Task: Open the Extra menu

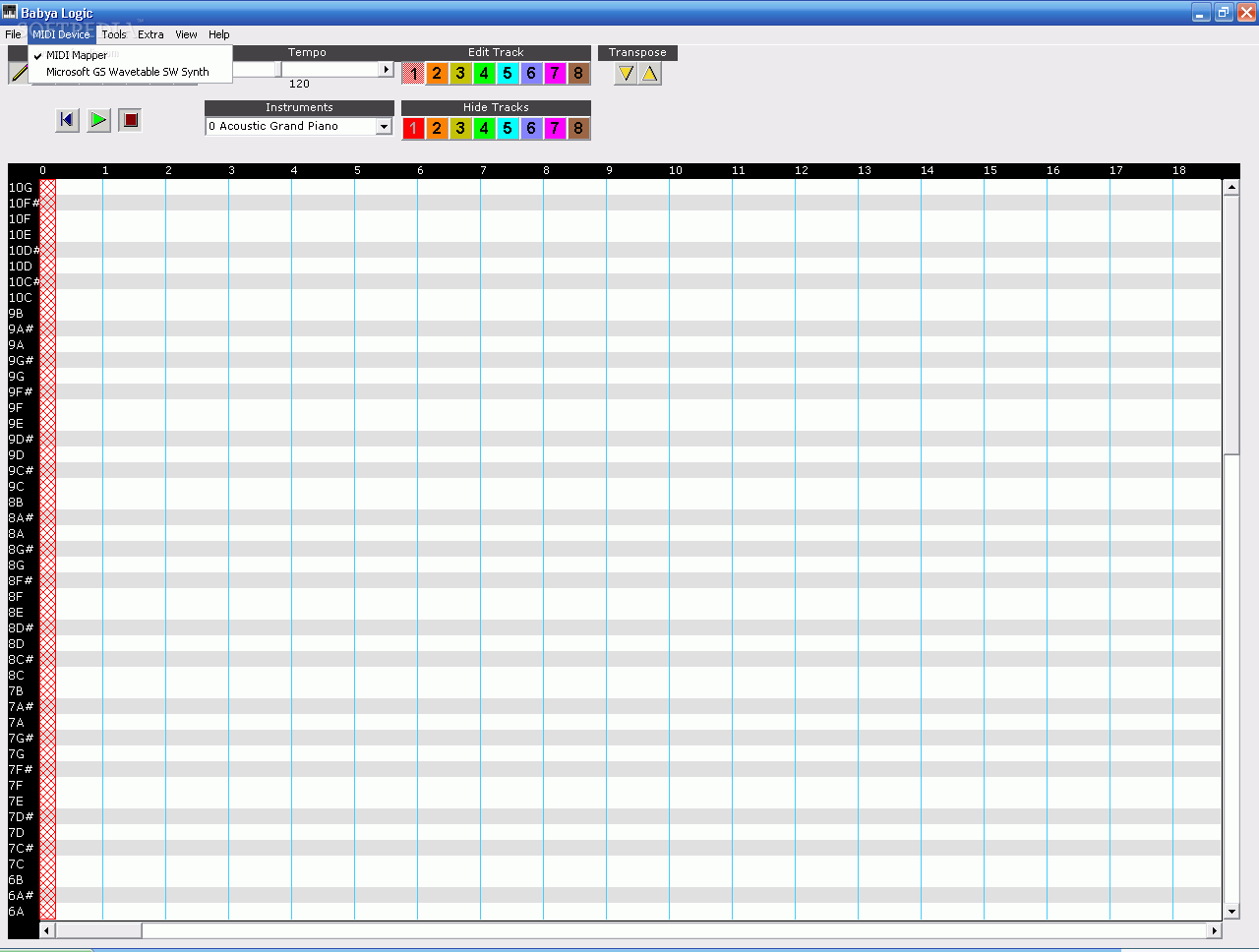Action: pyautogui.click(x=150, y=34)
